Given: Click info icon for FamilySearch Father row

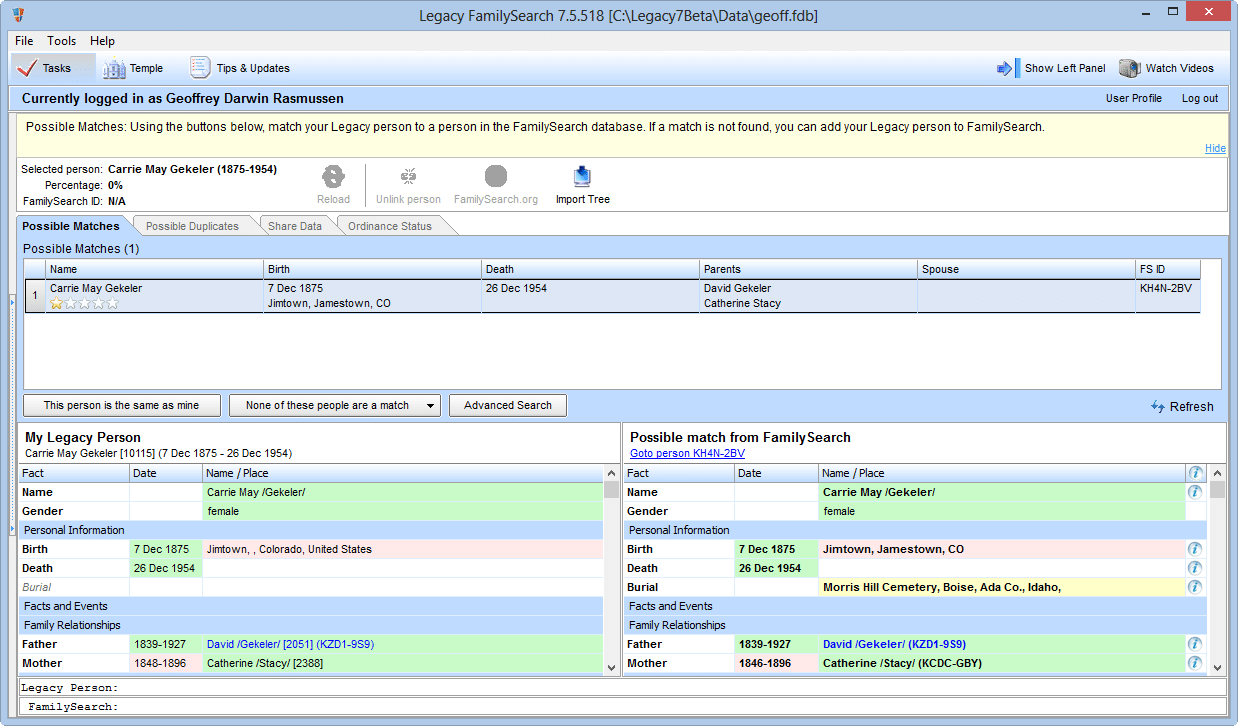Looking at the screenshot, I should tap(1195, 644).
